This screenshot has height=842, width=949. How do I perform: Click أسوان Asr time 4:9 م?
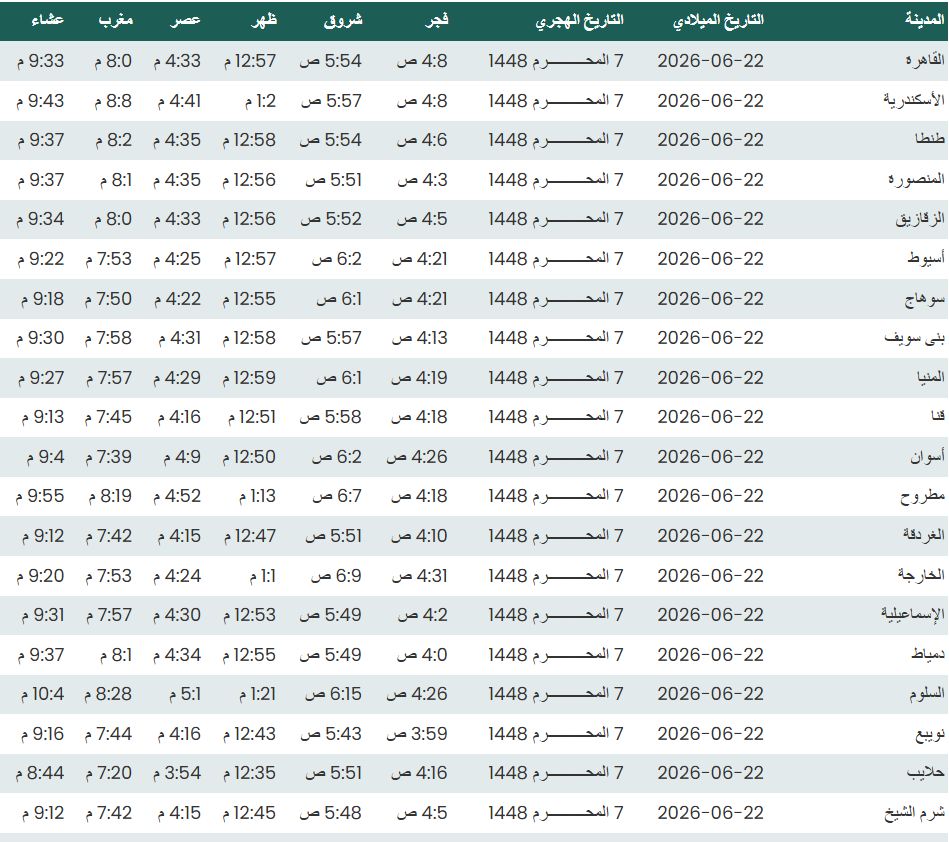tap(182, 457)
